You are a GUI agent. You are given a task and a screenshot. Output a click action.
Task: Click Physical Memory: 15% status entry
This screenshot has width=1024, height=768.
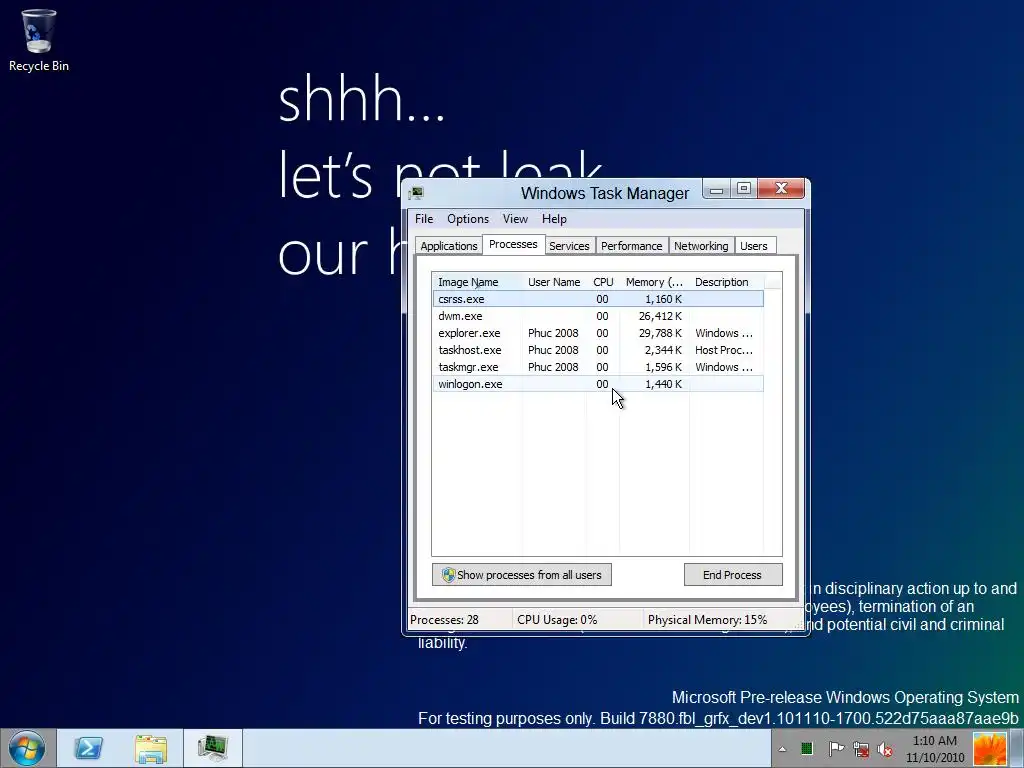[x=707, y=620]
